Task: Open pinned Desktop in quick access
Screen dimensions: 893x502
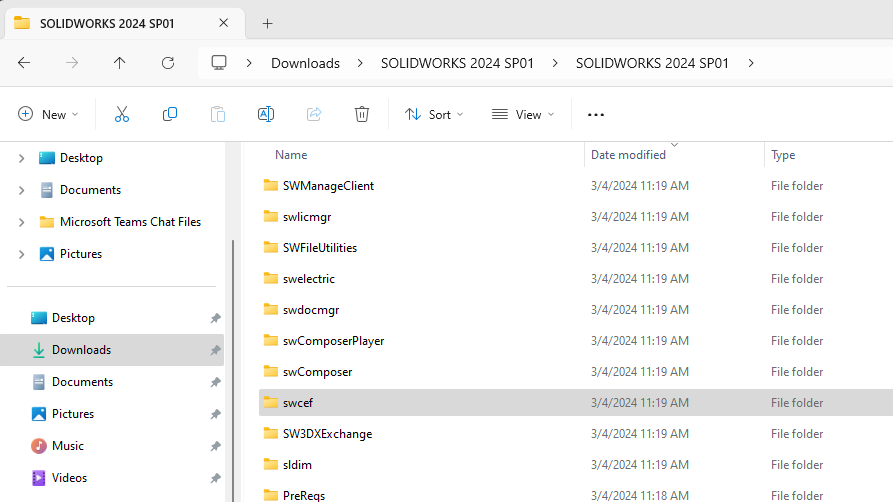Action: pyautogui.click(x=73, y=318)
